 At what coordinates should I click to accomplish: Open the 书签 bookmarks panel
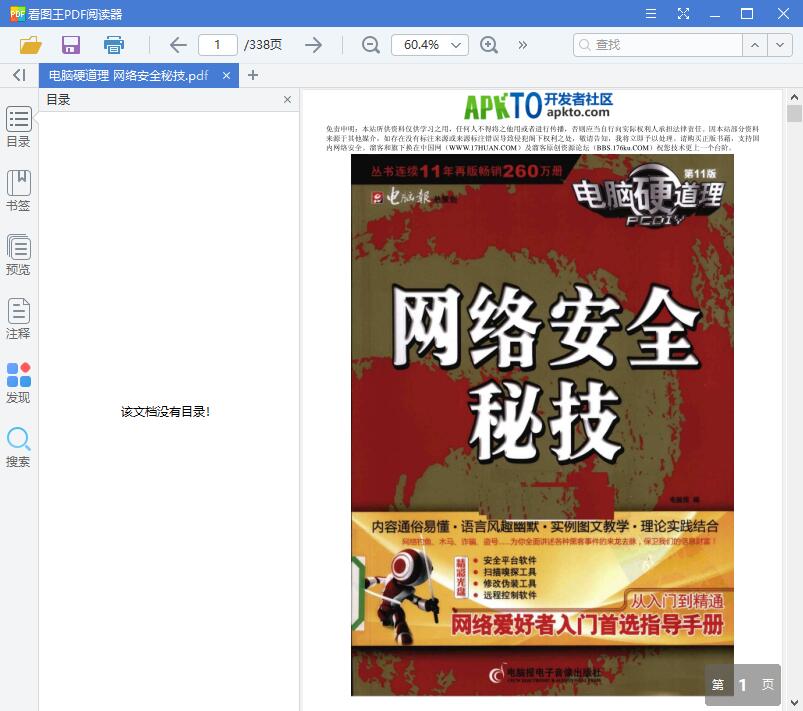(18, 191)
